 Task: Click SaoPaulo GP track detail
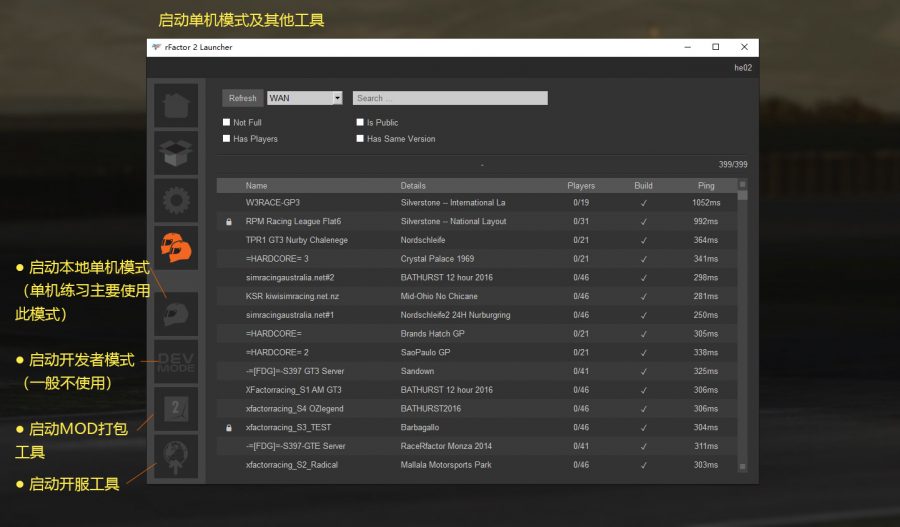coord(425,352)
